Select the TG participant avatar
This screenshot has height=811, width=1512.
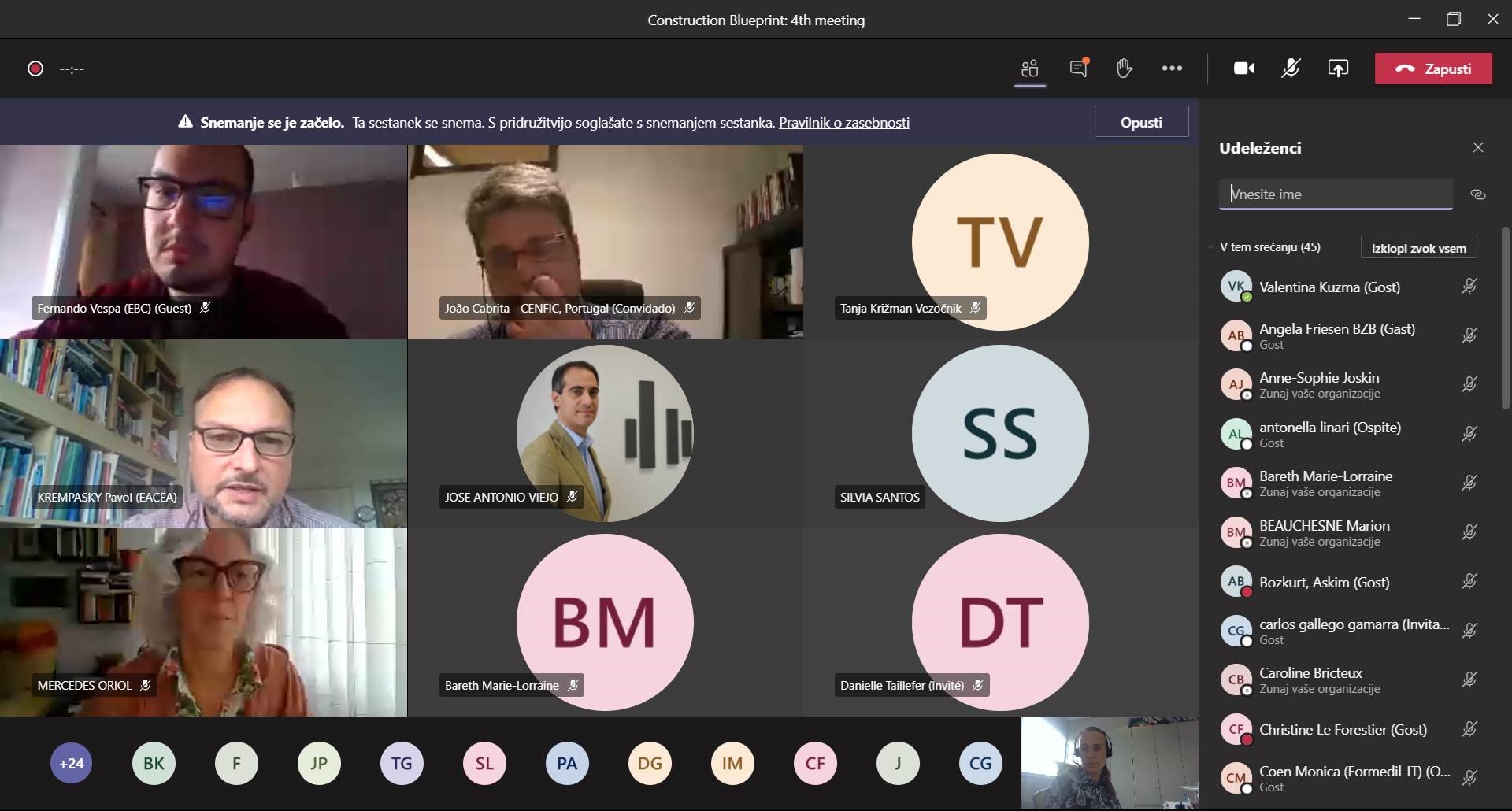(402, 763)
